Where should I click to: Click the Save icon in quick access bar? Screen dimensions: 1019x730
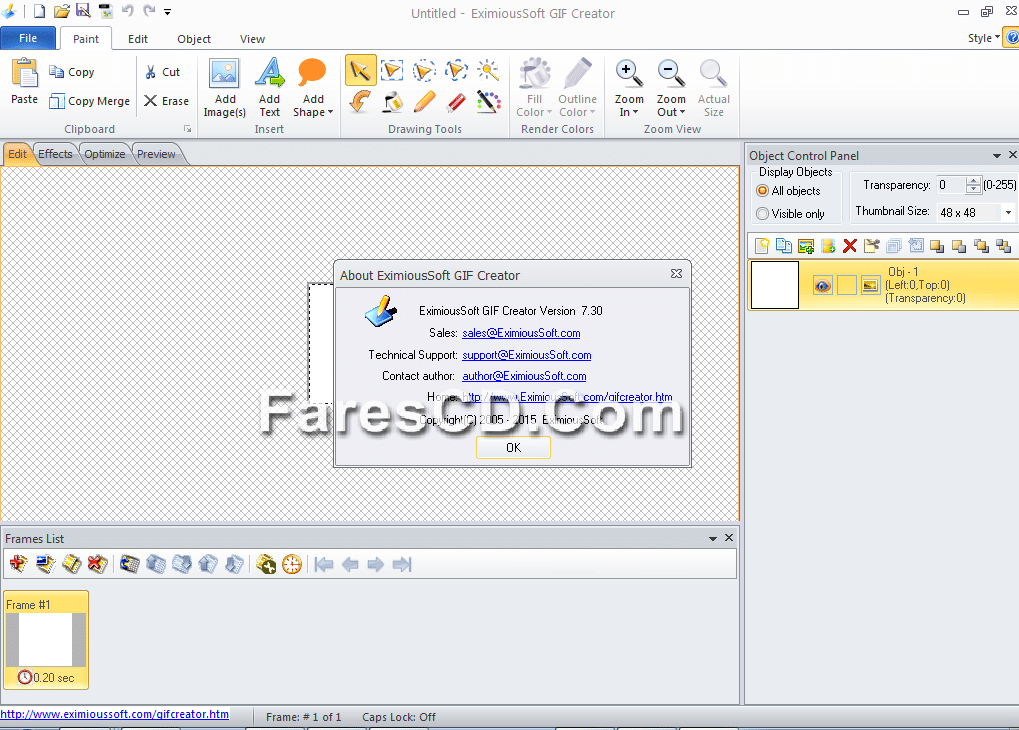coord(83,10)
